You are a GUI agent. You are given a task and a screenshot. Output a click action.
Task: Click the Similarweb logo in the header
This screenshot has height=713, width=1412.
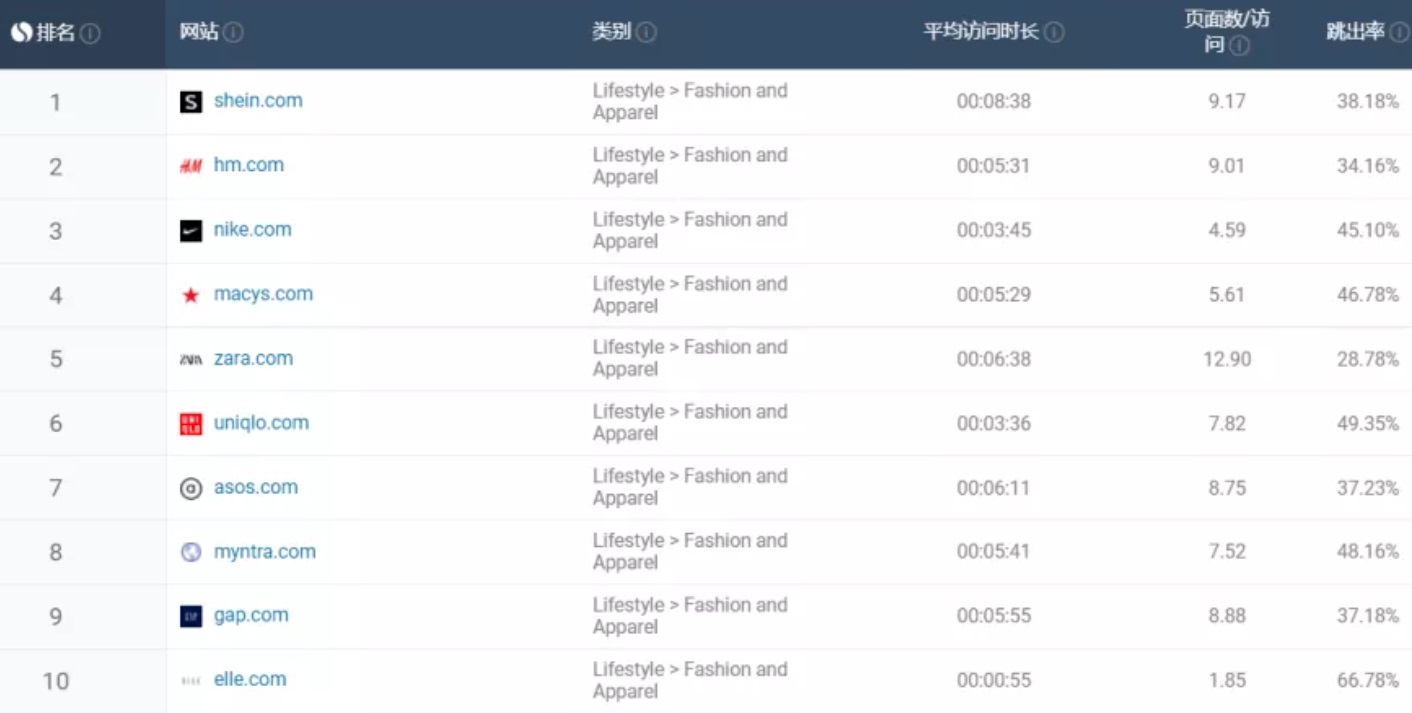point(22,33)
